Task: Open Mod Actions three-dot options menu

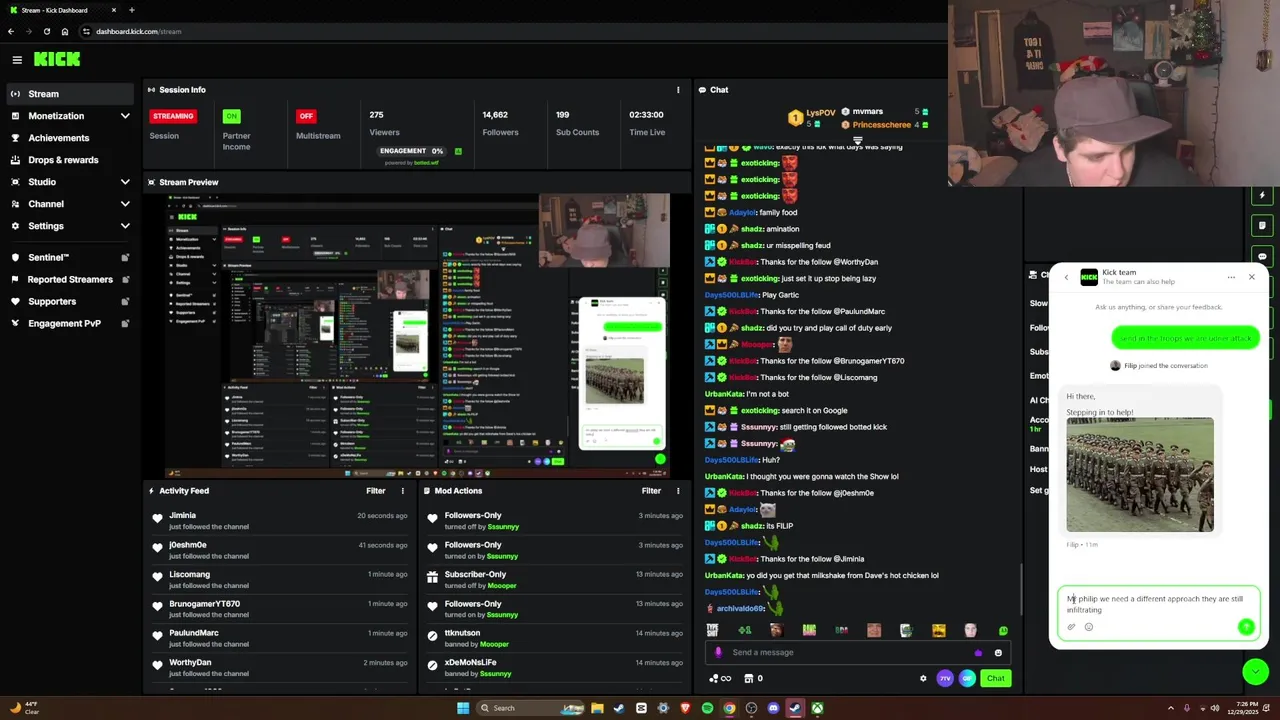Action: coord(678,491)
